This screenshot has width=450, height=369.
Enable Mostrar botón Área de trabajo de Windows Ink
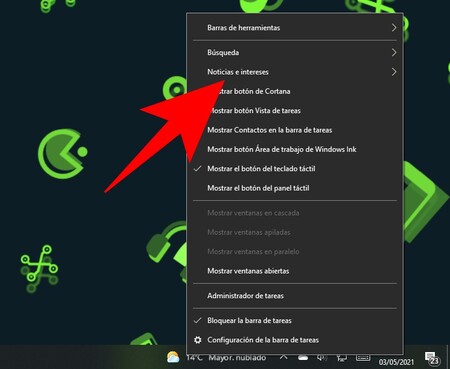(x=295, y=149)
